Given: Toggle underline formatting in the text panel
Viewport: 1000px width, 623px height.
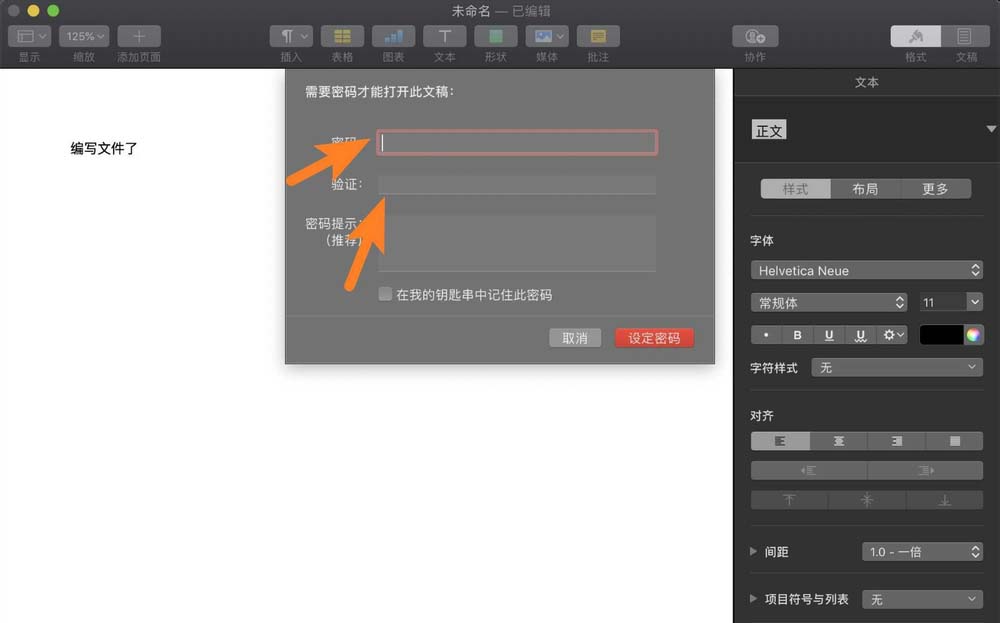Looking at the screenshot, I should 829,335.
